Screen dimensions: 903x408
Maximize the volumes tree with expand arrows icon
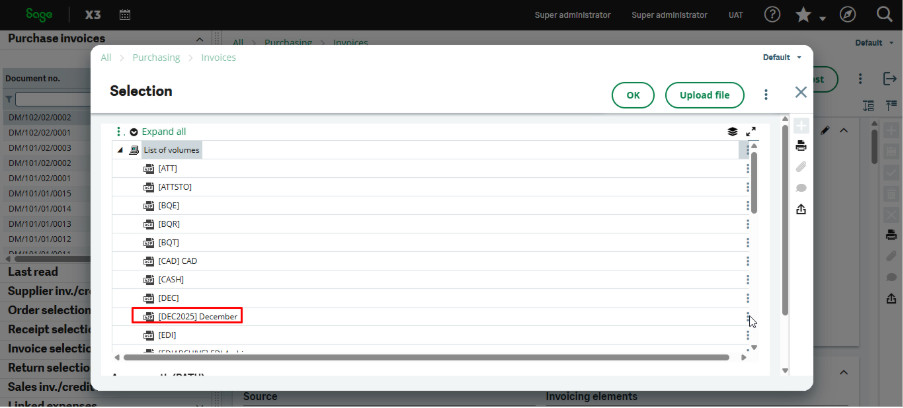coord(751,131)
